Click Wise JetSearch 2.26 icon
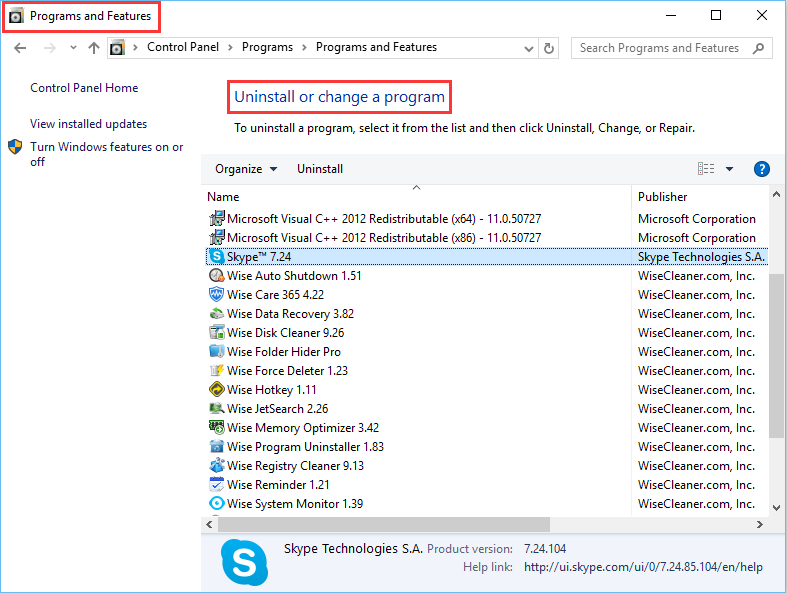The width and height of the screenshot is (787, 593). coord(216,409)
